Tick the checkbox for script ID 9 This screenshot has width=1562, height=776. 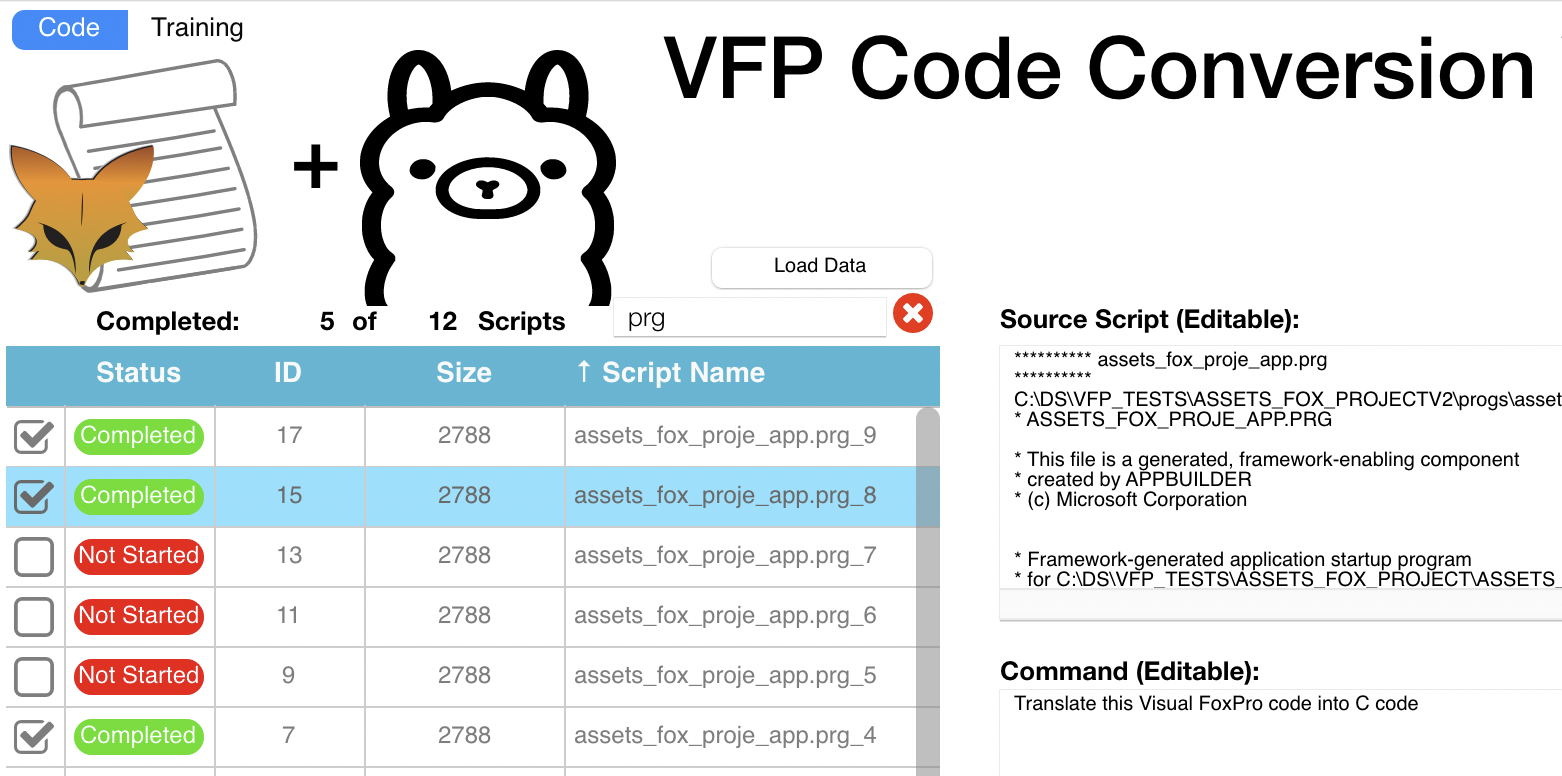click(x=34, y=677)
